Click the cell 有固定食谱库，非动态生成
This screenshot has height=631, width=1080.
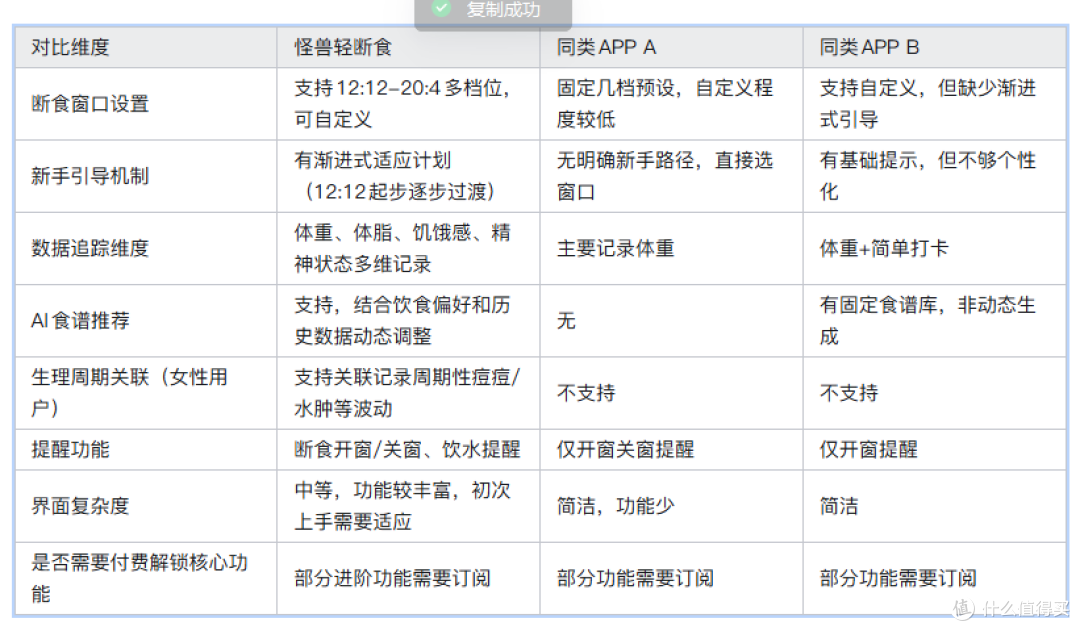pos(935,321)
